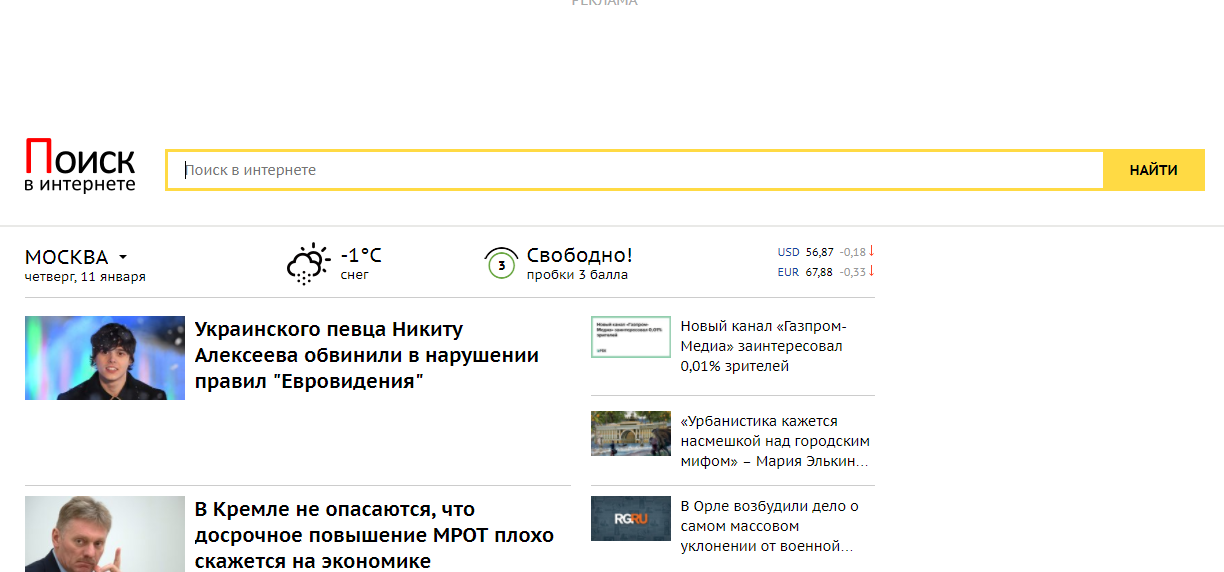Click the red USD down arrow
Image resolution: width=1224 pixels, height=572 pixels.
pos(871,251)
